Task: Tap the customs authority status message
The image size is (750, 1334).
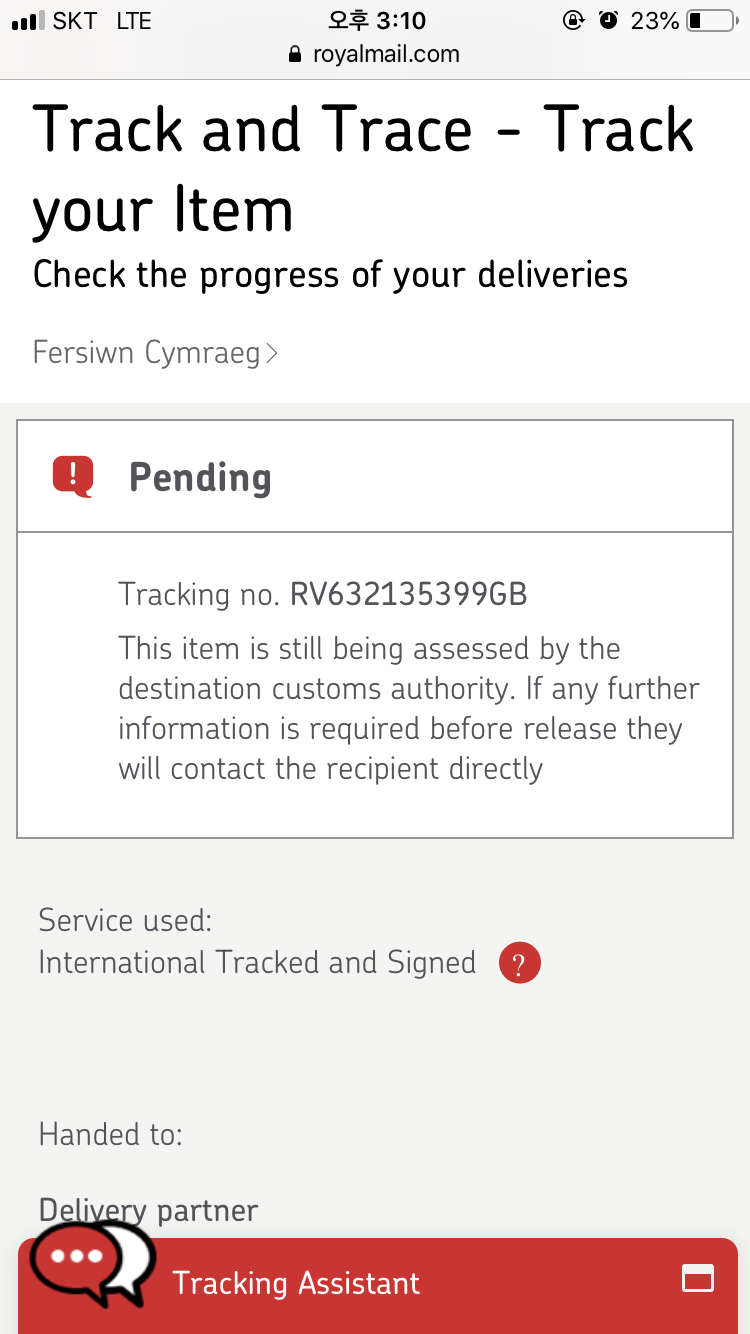Action: tap(409, 709)
